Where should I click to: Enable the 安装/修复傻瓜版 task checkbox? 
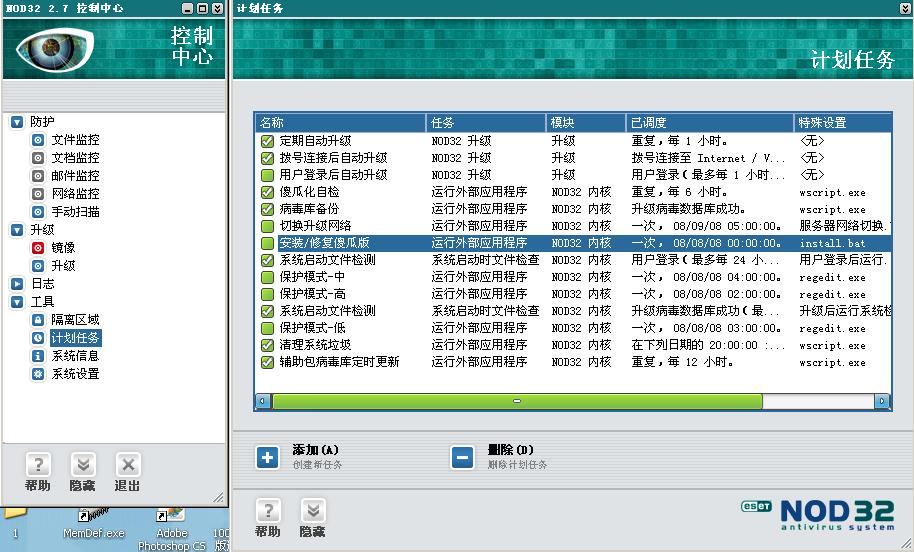[x=267, y=243]
